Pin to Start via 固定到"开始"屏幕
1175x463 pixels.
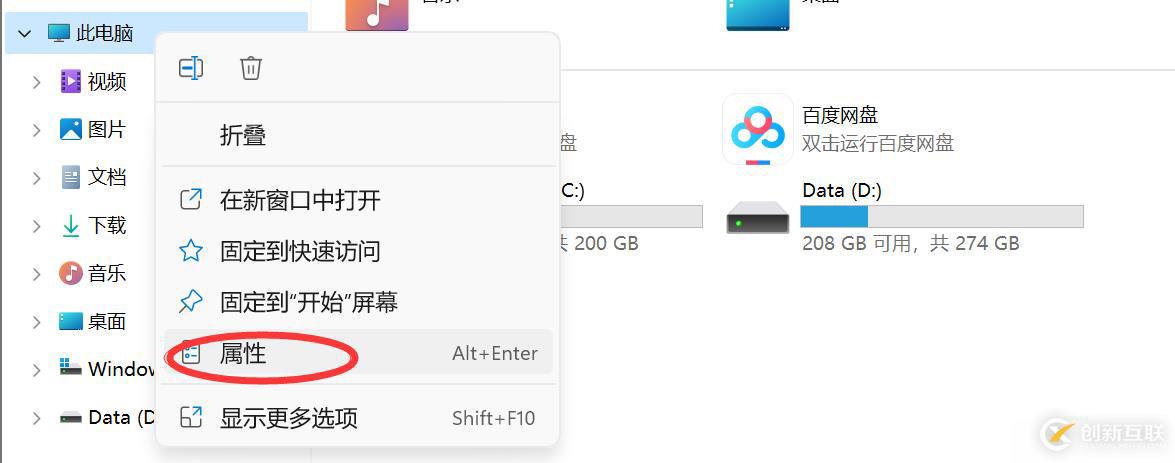309,301
